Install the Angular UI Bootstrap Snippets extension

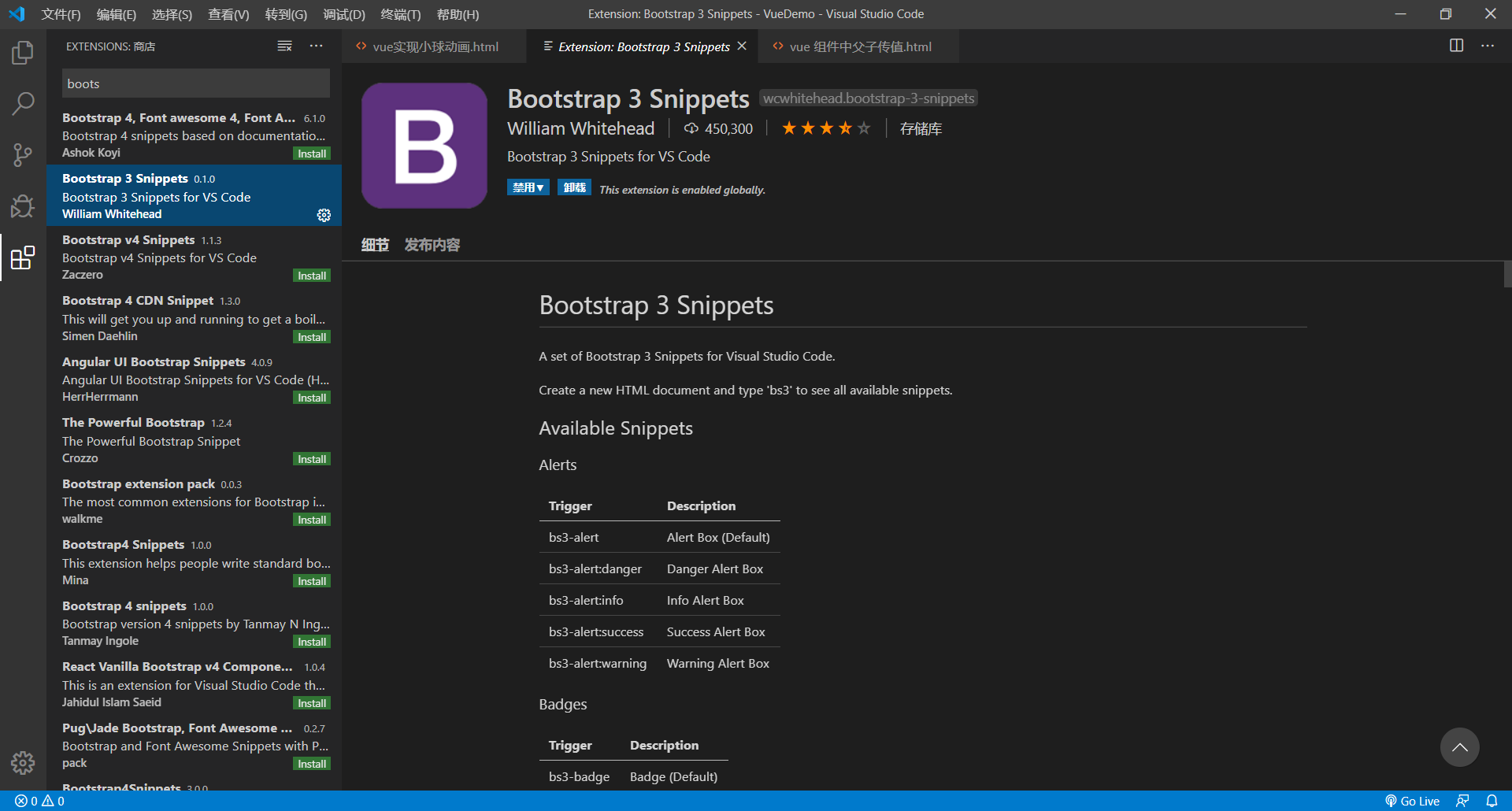(x=312, y=398)
